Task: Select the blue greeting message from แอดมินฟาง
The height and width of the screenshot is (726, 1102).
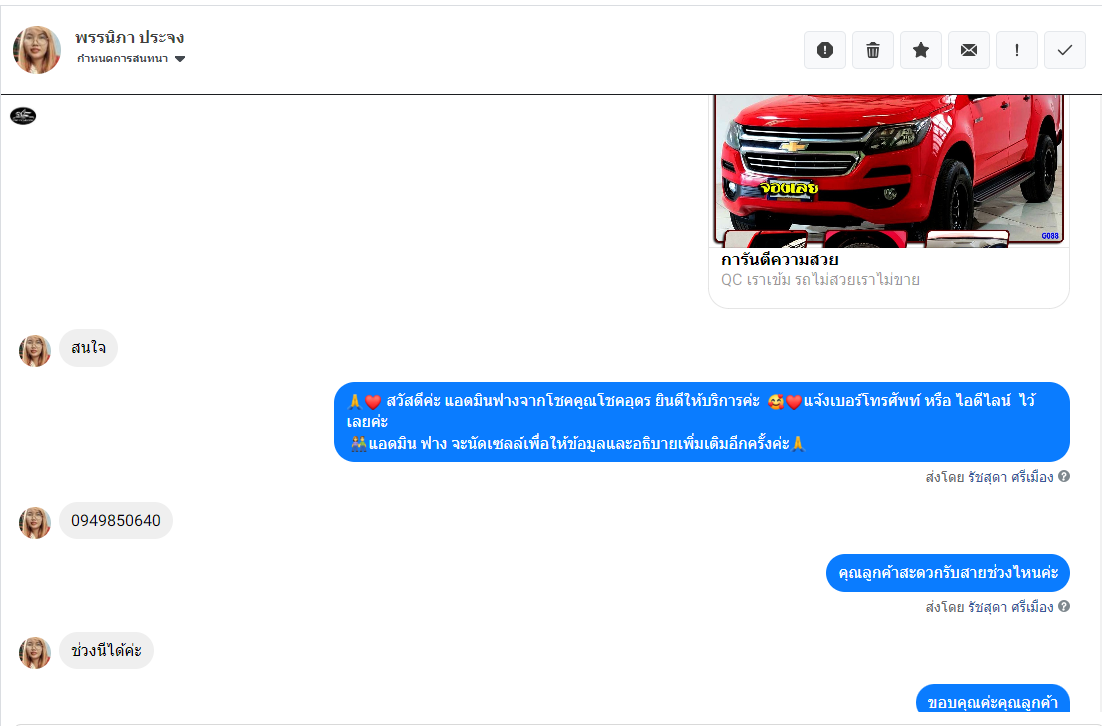Action: pos(701,422)
